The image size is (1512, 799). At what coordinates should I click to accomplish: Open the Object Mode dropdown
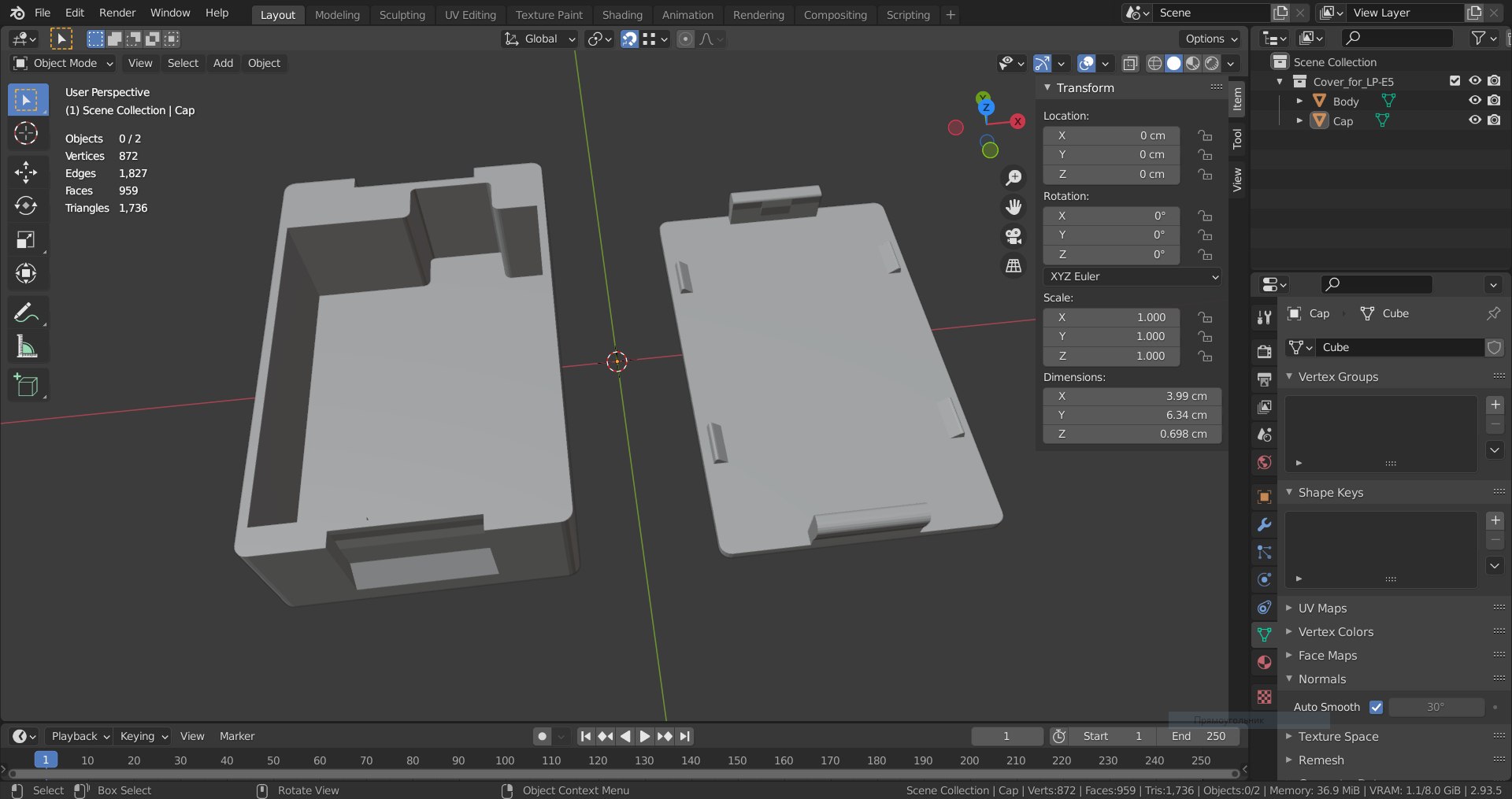[x=65, y=63]
